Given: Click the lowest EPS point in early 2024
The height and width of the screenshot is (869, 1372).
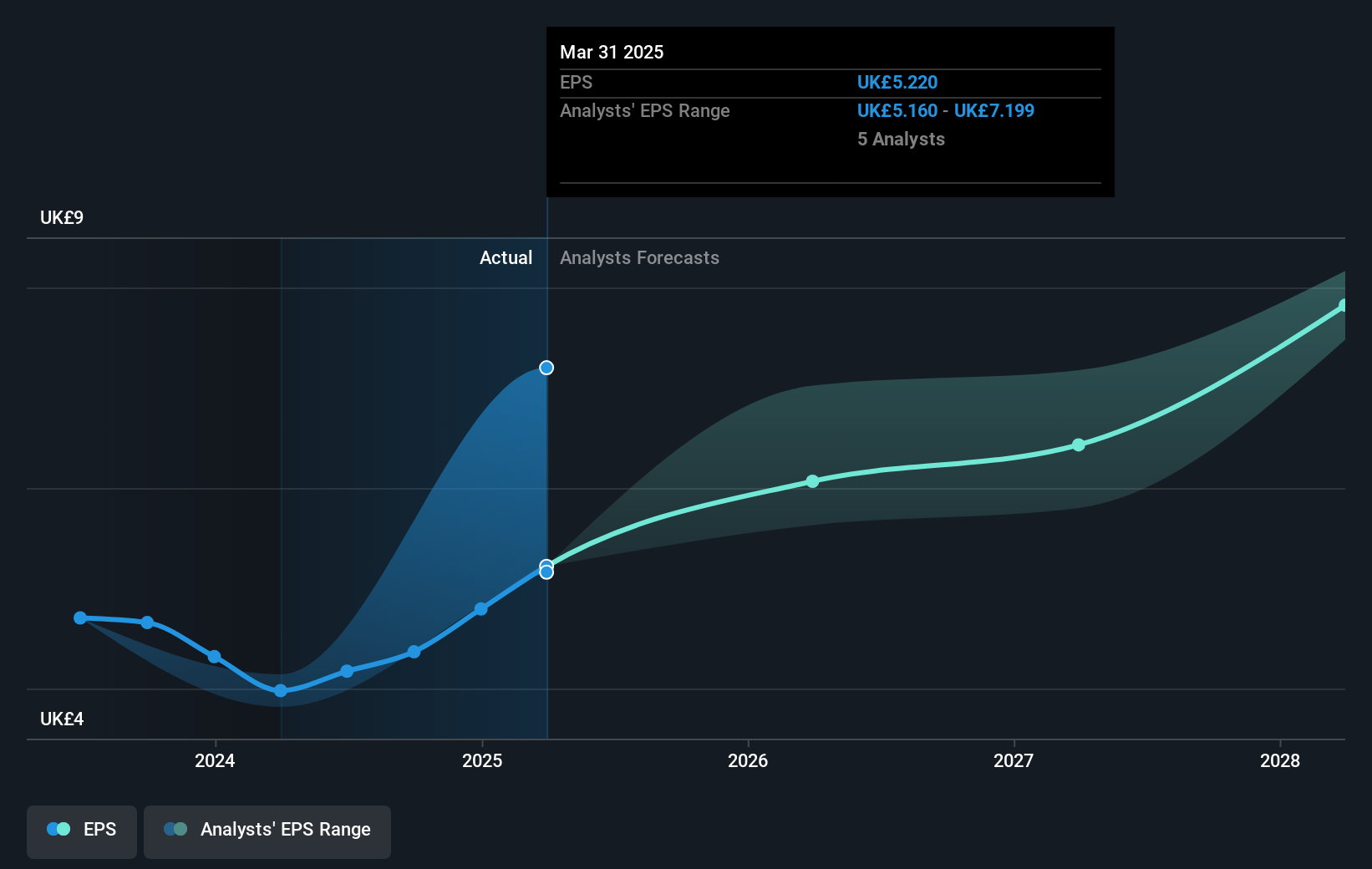Looking at the screenshot, I should pyautogui.click(x=281, y=690).
